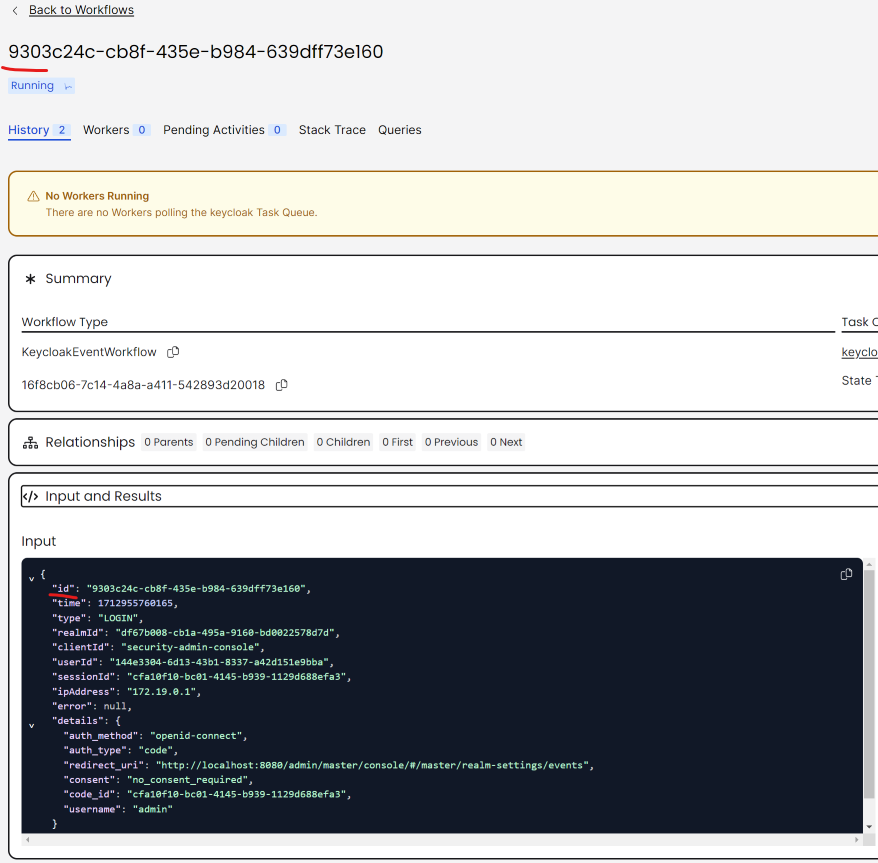Click the Input JSON vertical scrollbar
The image size is (878, 863).
tap(869, 684)
